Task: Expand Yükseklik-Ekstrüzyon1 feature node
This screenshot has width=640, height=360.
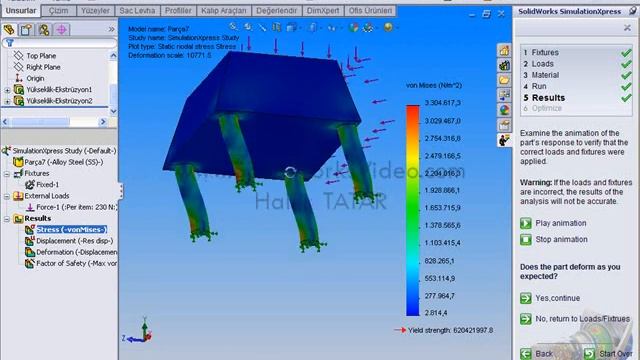Action: click(x=7, y=90)
